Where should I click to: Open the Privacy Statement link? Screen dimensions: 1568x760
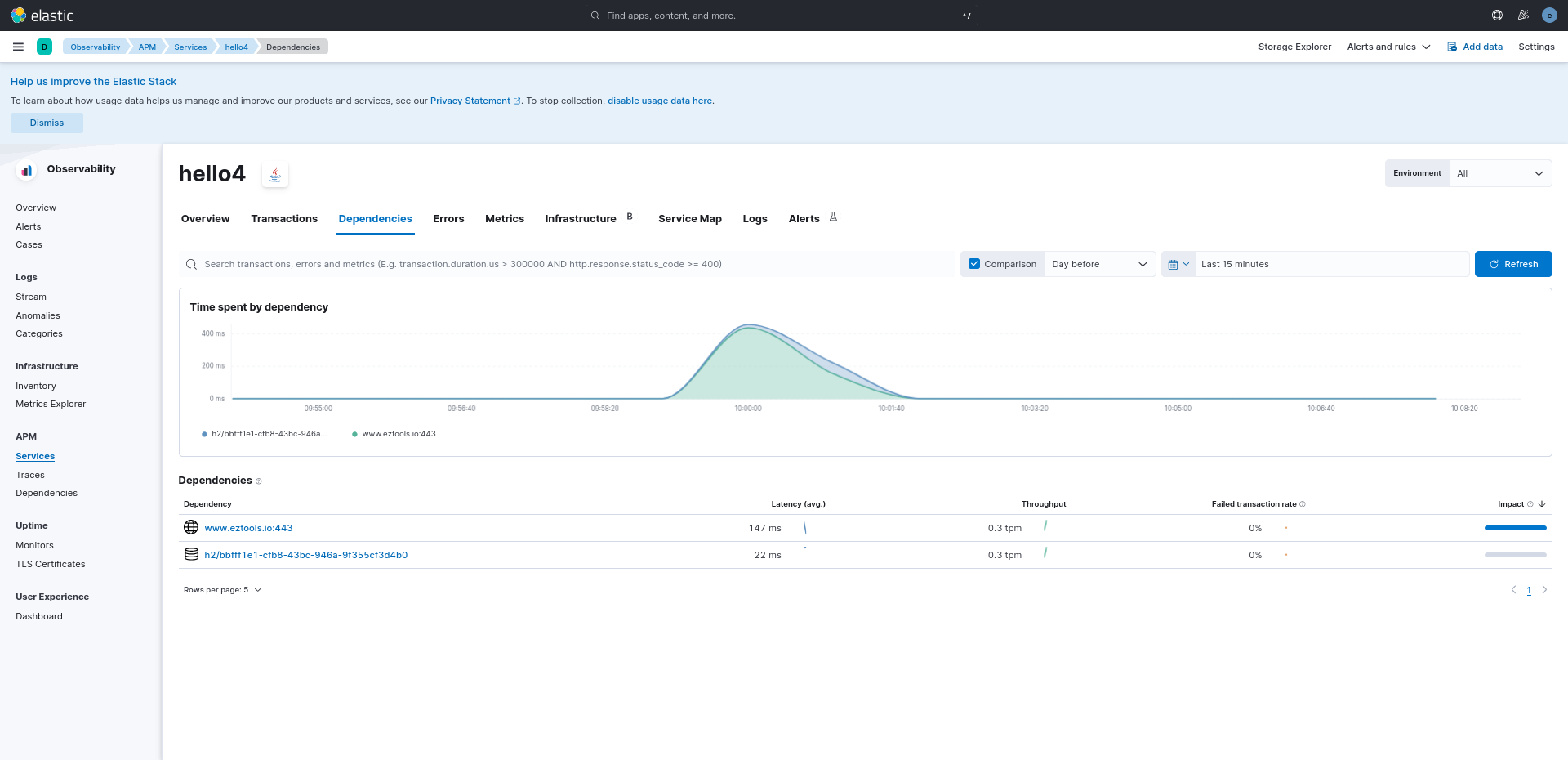(x=475, y=101)
